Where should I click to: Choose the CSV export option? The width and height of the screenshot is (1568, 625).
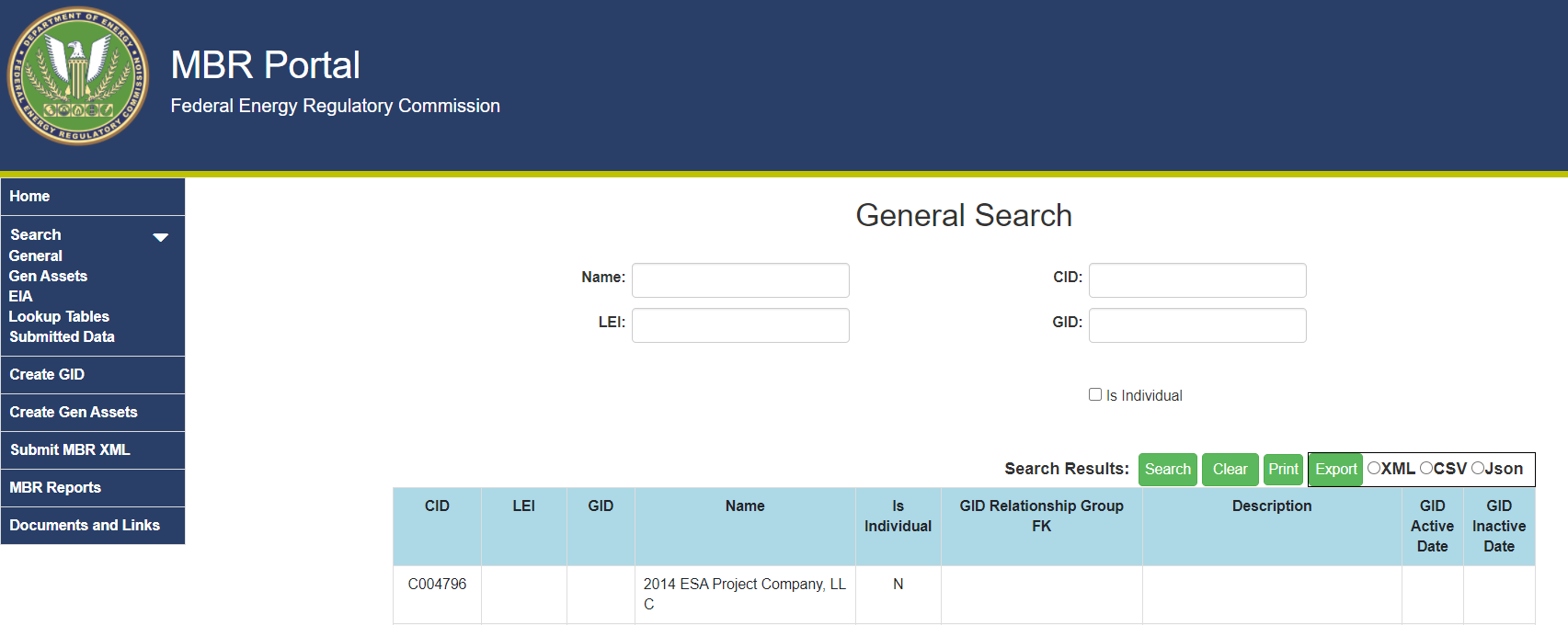(1426, 468)
